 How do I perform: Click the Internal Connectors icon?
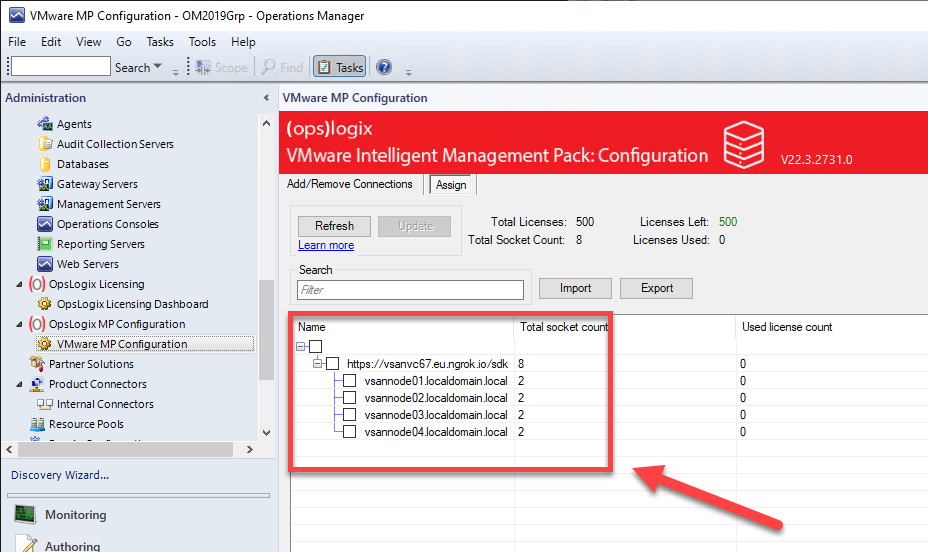pos(45,404)
